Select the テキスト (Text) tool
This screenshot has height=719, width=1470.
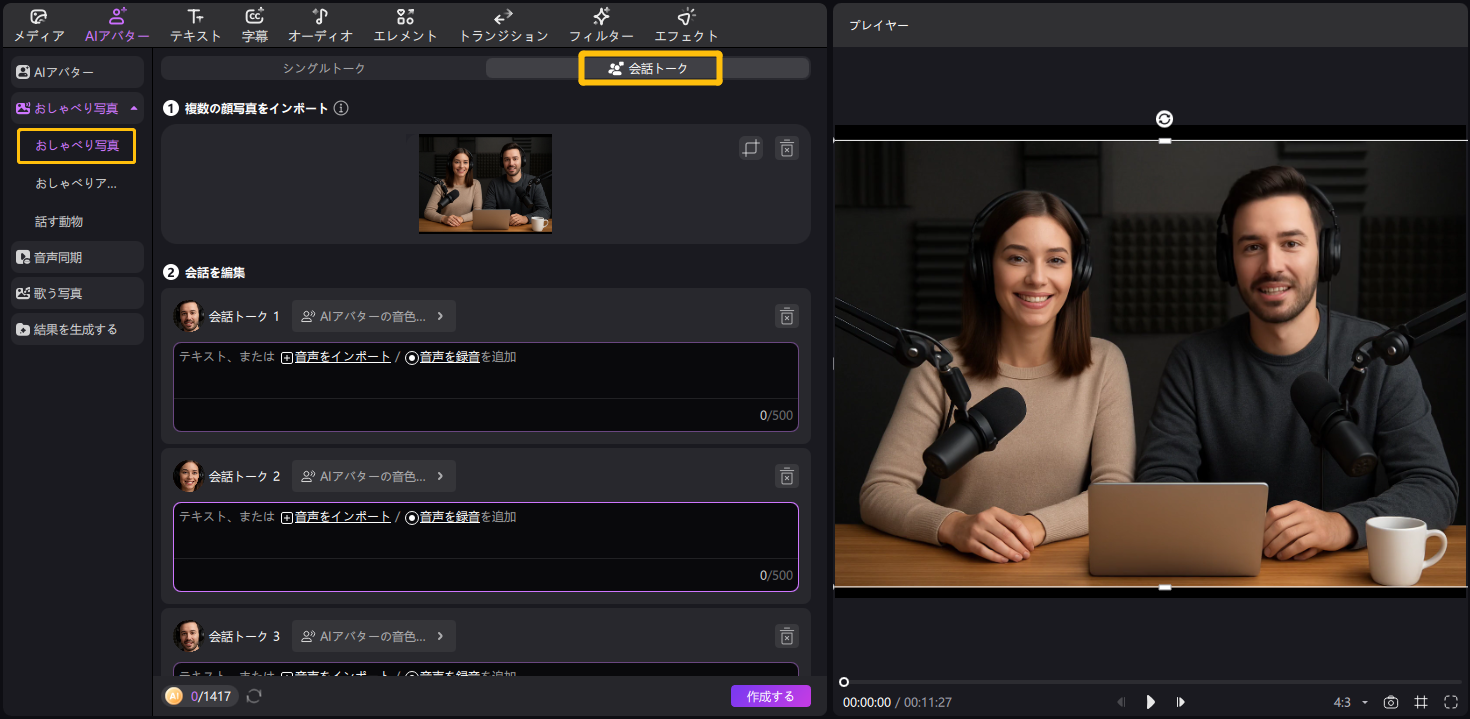tap(196, 26)
